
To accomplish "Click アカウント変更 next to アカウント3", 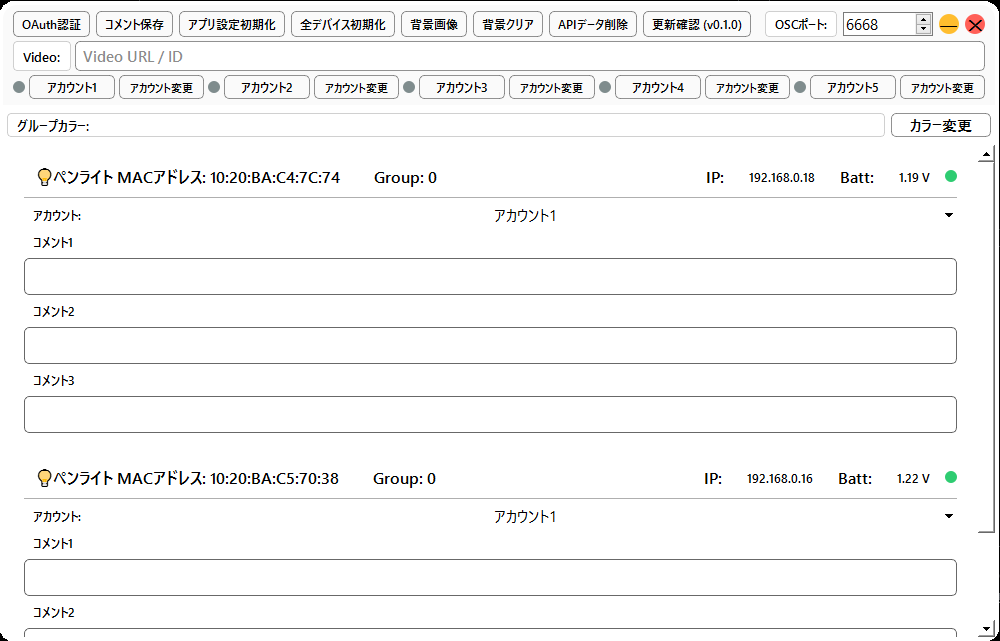I will [552, 87].
